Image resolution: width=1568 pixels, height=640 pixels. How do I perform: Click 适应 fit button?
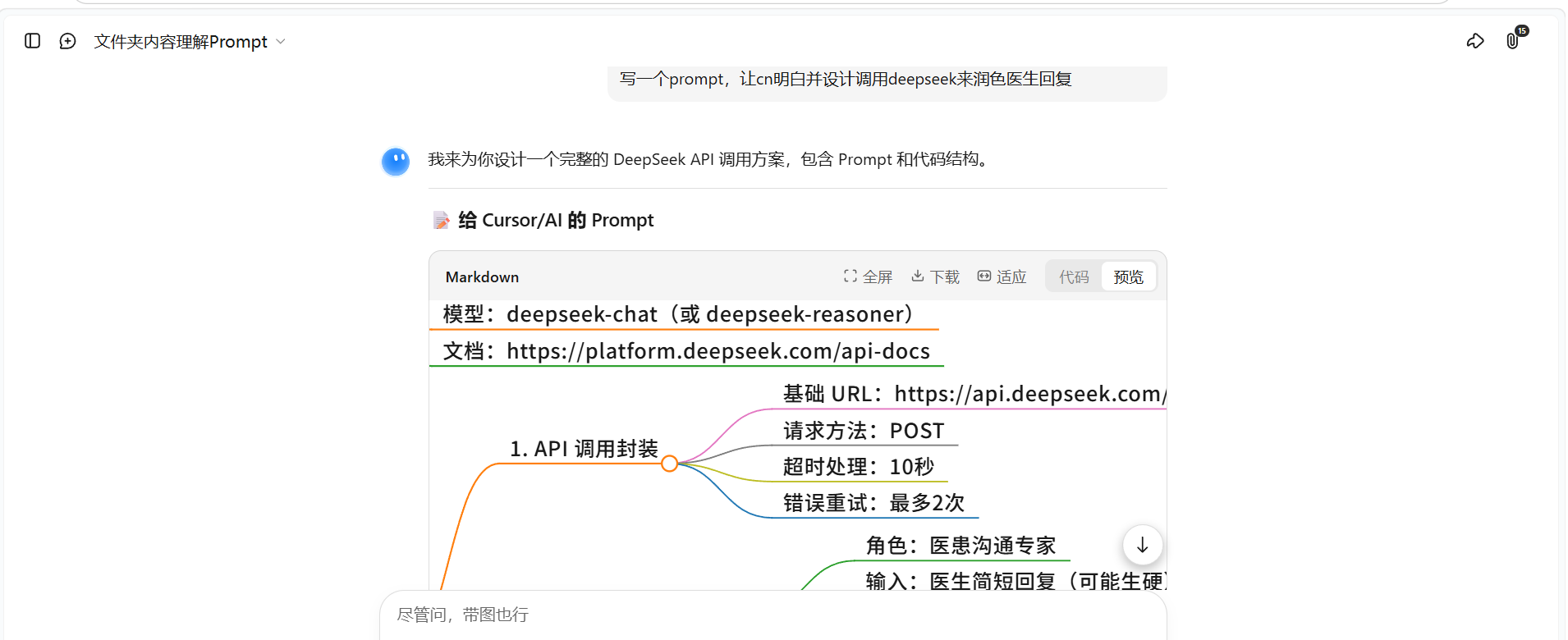[x=1002, y=277]
